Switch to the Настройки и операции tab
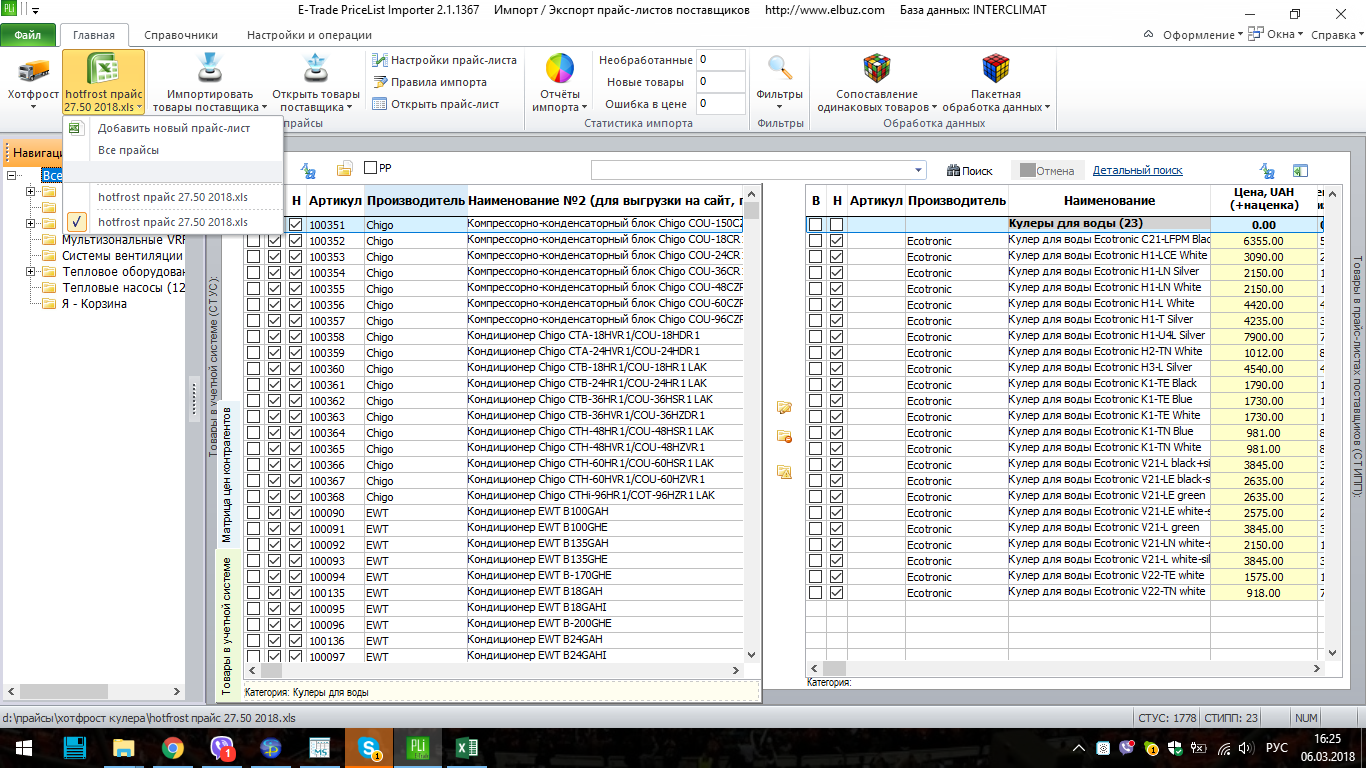 309,36
